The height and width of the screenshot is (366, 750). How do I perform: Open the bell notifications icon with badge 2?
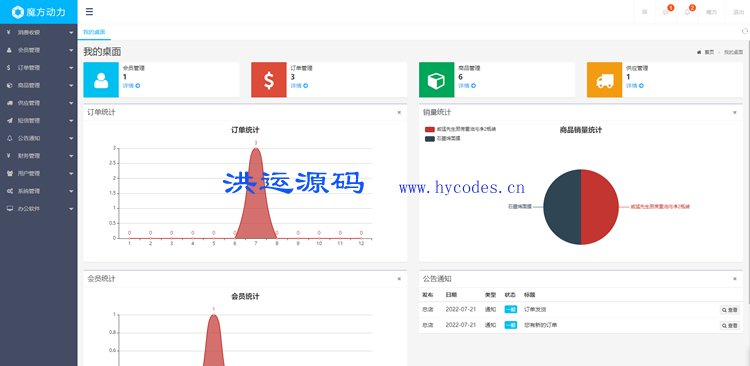[x=687, y=12]
